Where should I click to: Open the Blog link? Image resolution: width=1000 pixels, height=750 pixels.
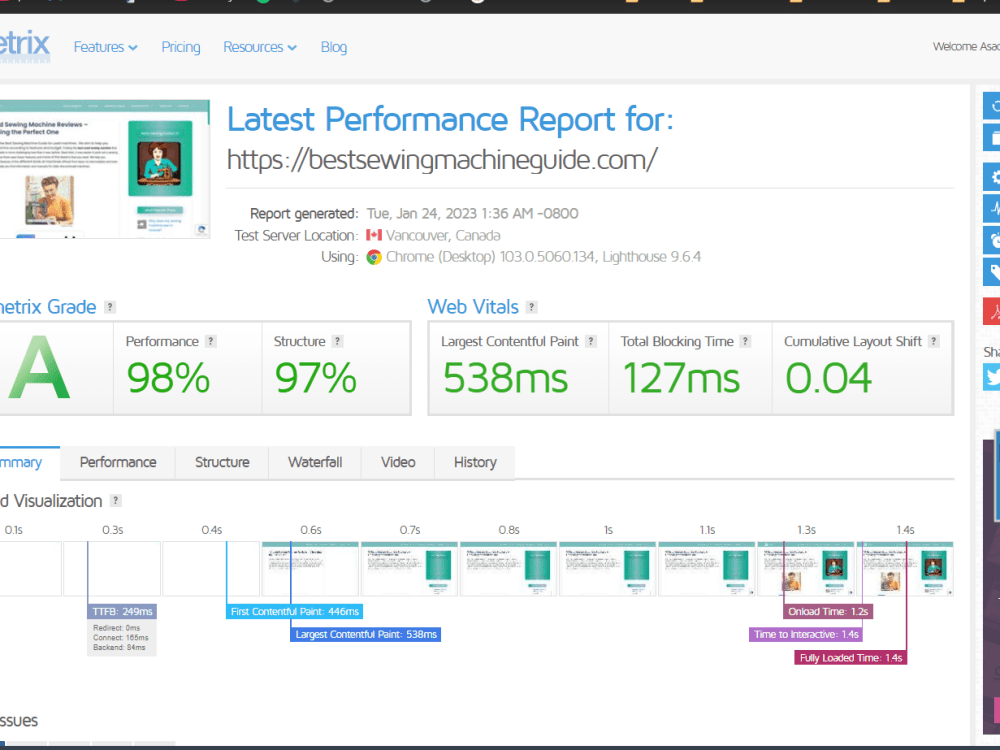[334, 47]
